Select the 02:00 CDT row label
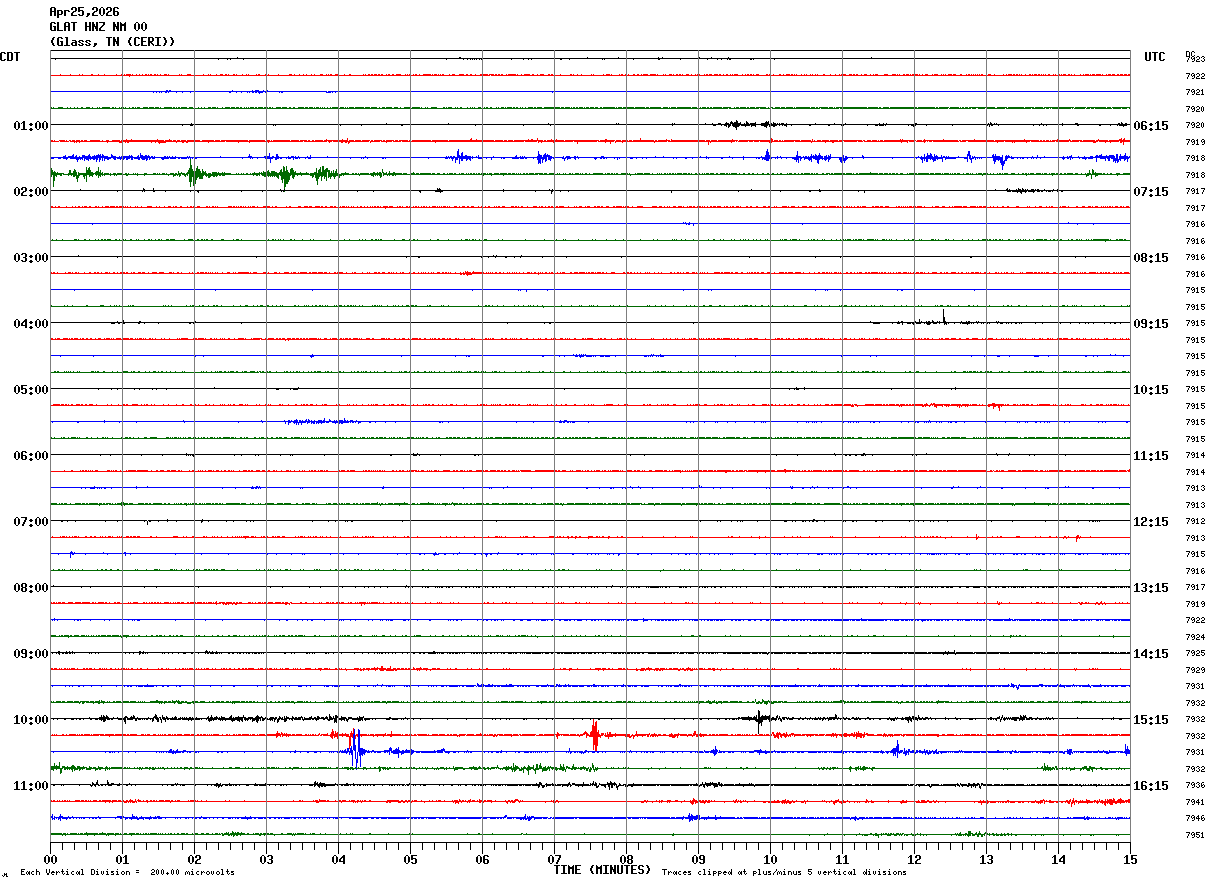1210x886 pixels. click(31, 191)
